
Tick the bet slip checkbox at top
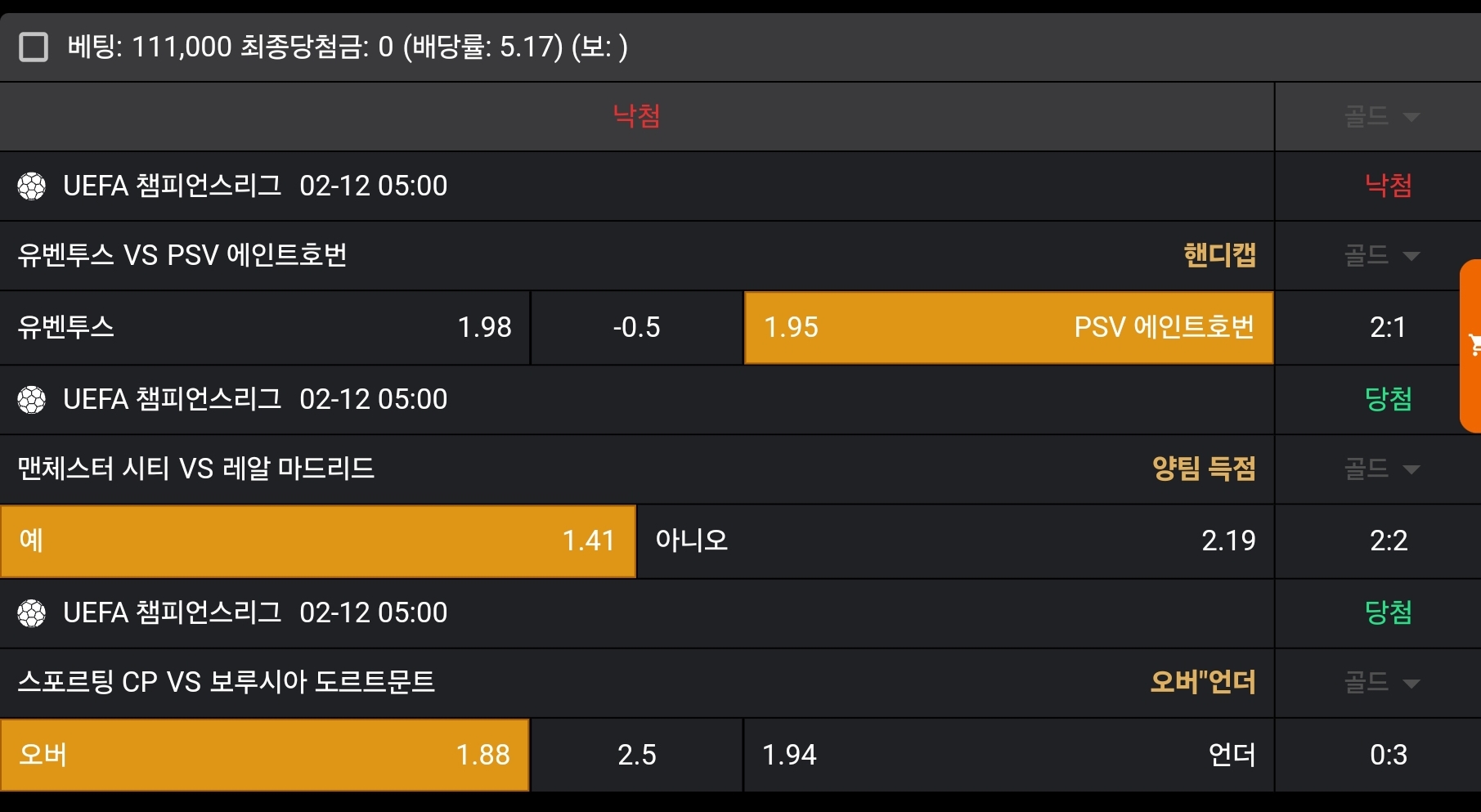tap(34, 47)
